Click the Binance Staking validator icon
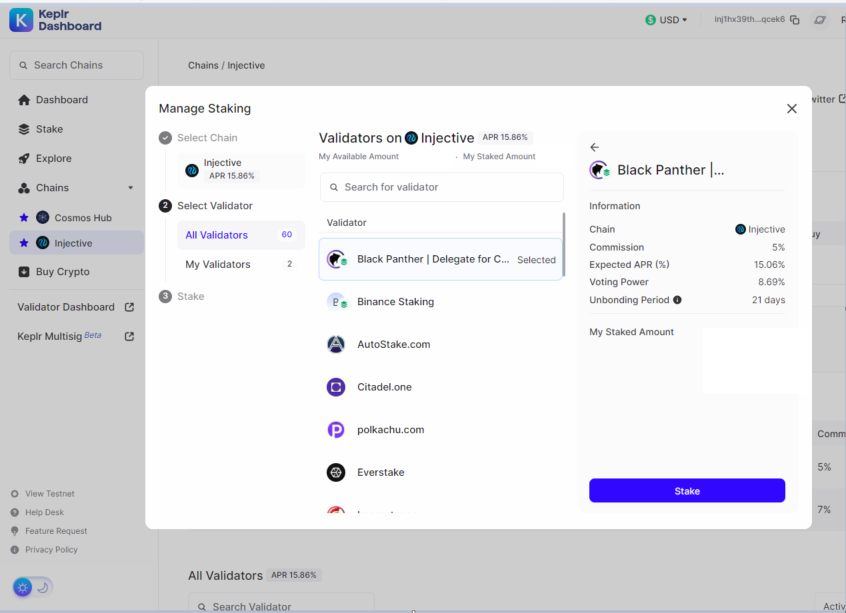Screen dimensions: 846x613 point(336,302)
